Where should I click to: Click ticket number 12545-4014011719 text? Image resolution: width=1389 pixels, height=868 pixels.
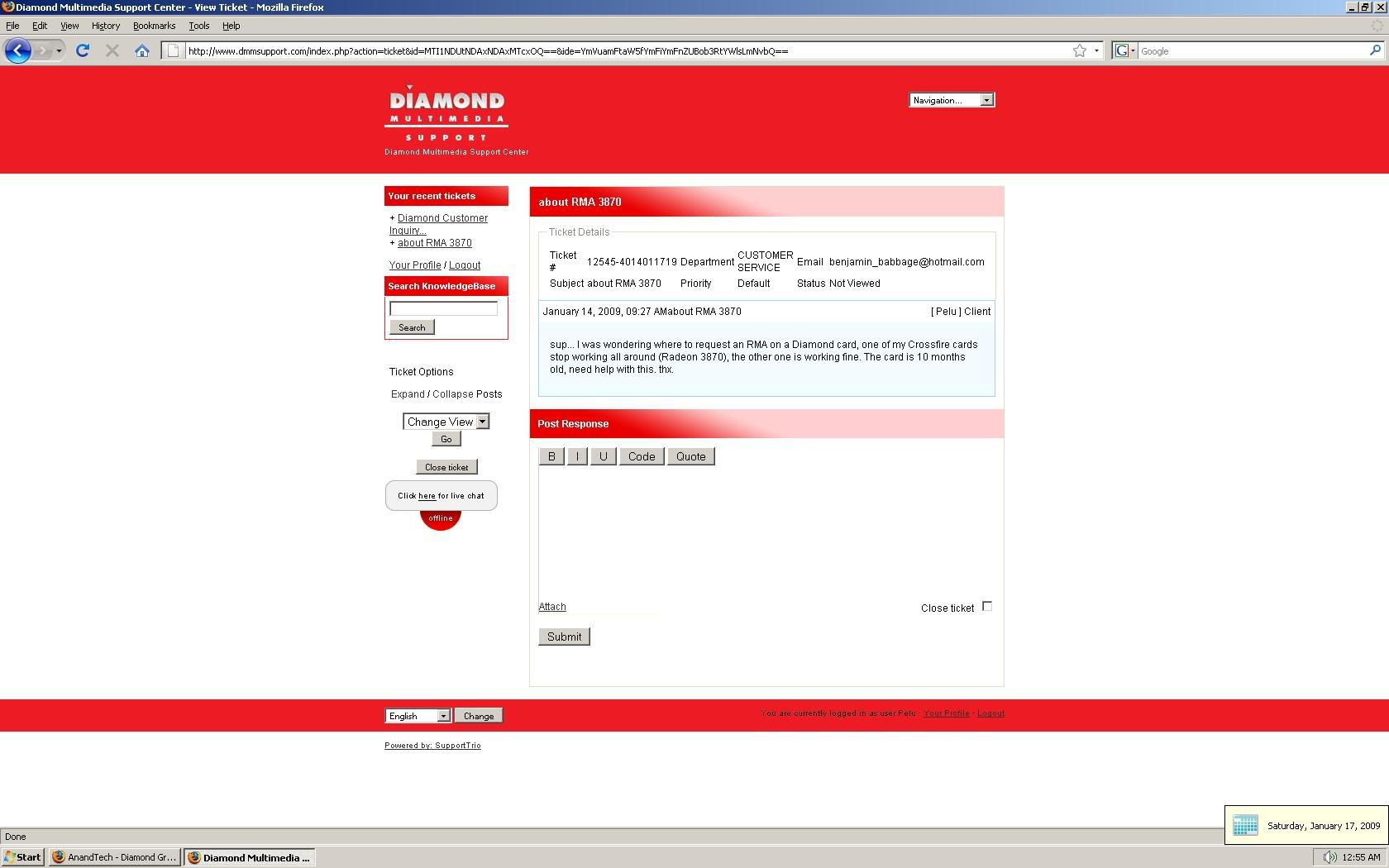(632, 262)
